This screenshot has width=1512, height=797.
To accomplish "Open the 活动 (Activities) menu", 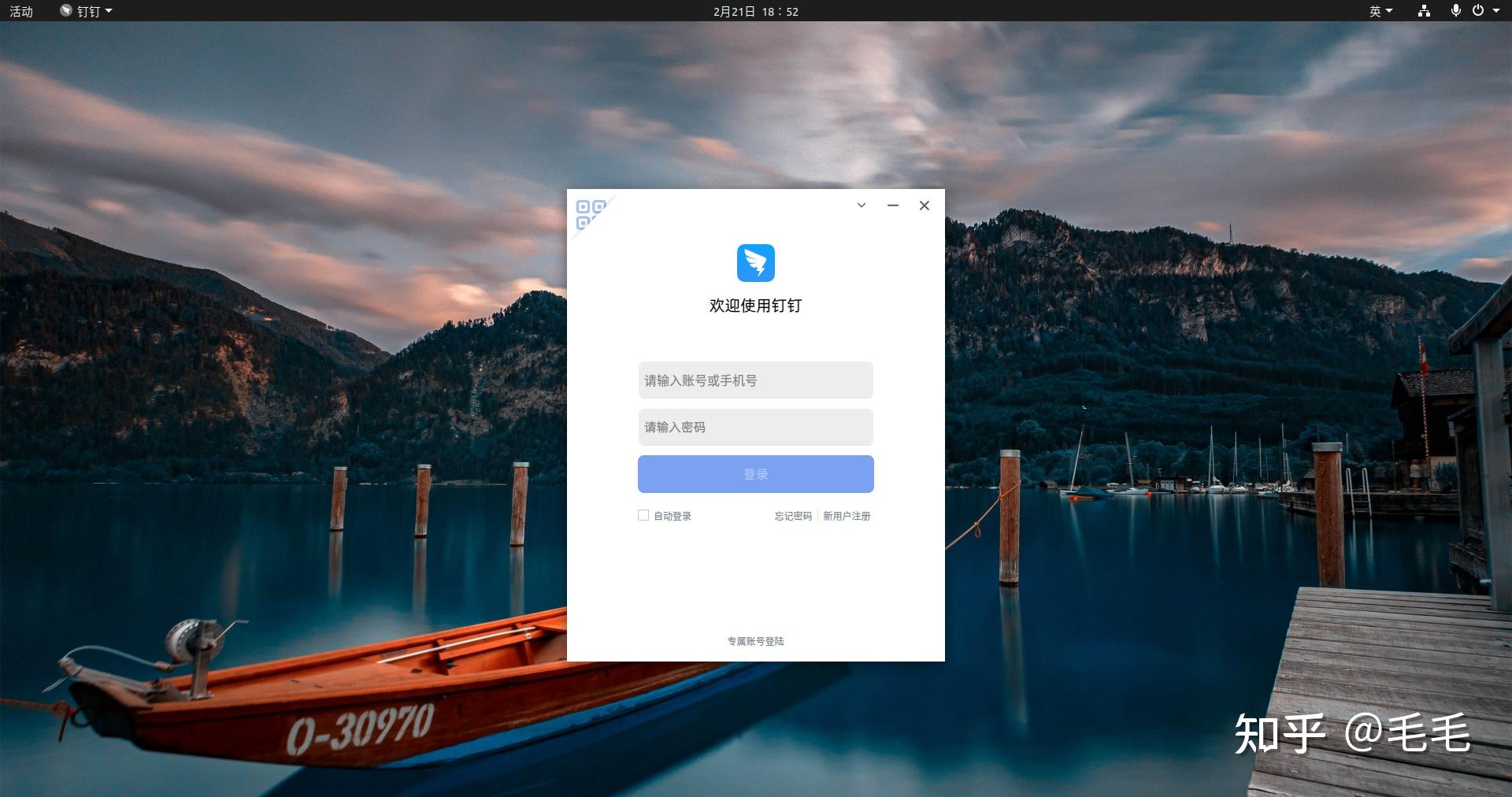I will pyautogui.click(x=21, y=11).
